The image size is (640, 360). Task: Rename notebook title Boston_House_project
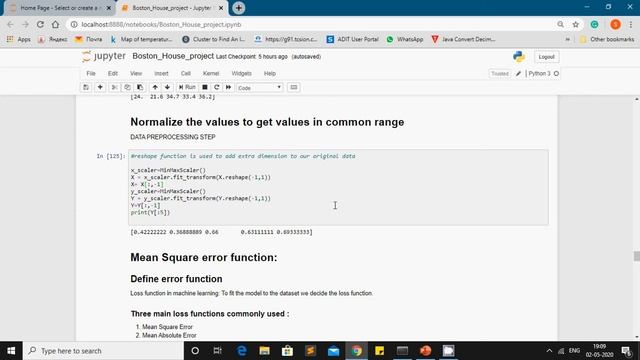pyautogui.click(x=173, y=56)
